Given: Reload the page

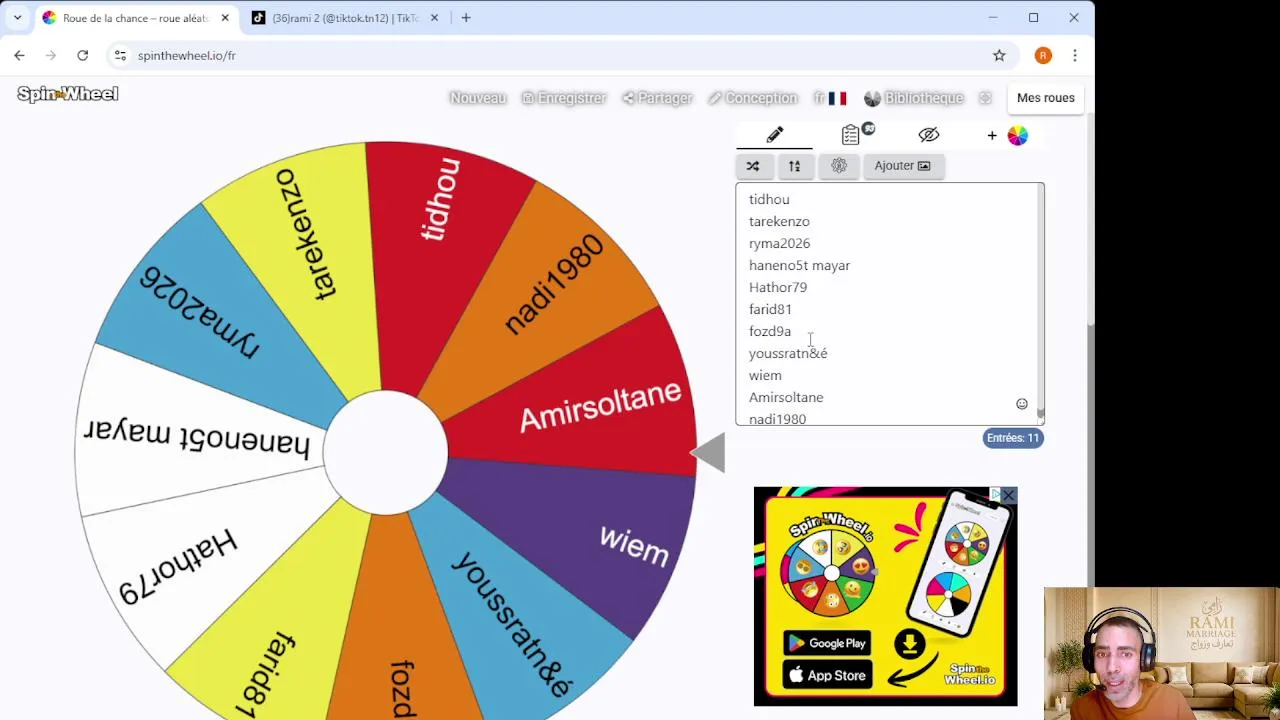Looking at the screenshot, I should 83,55.
